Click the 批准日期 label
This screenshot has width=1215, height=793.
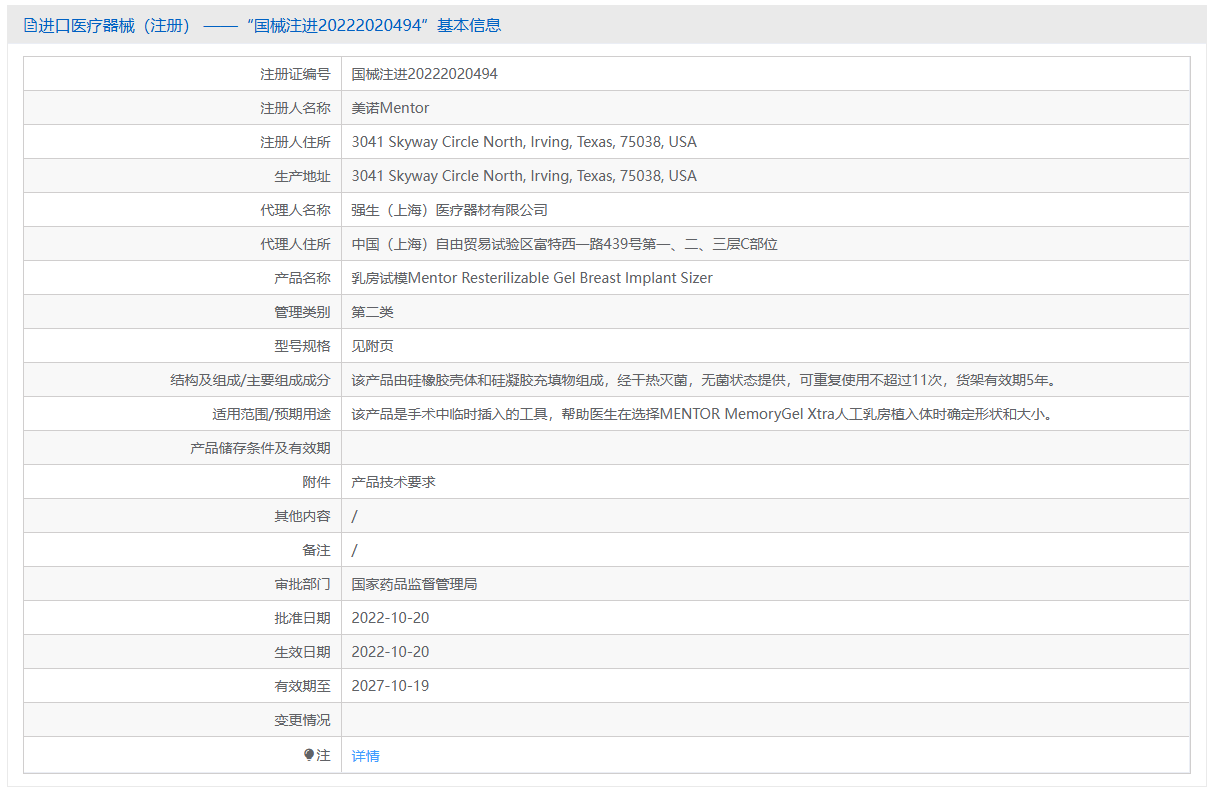(302, 618)
